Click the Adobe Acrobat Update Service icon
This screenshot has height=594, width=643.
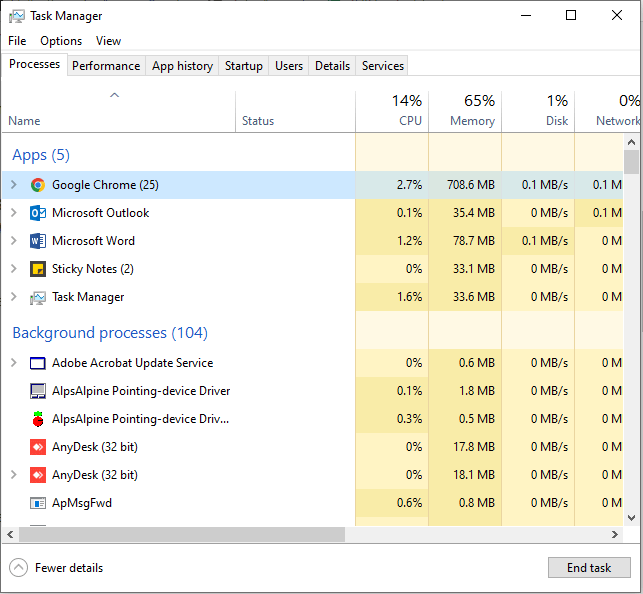point(38,363)
